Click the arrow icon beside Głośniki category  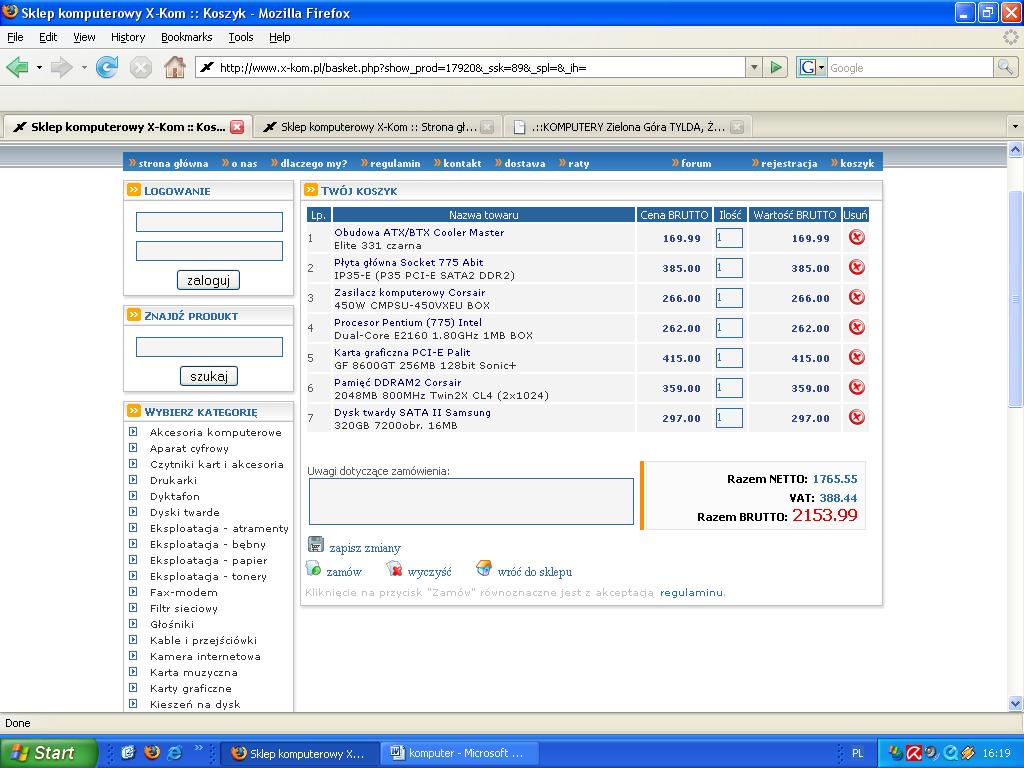(133, 624)
